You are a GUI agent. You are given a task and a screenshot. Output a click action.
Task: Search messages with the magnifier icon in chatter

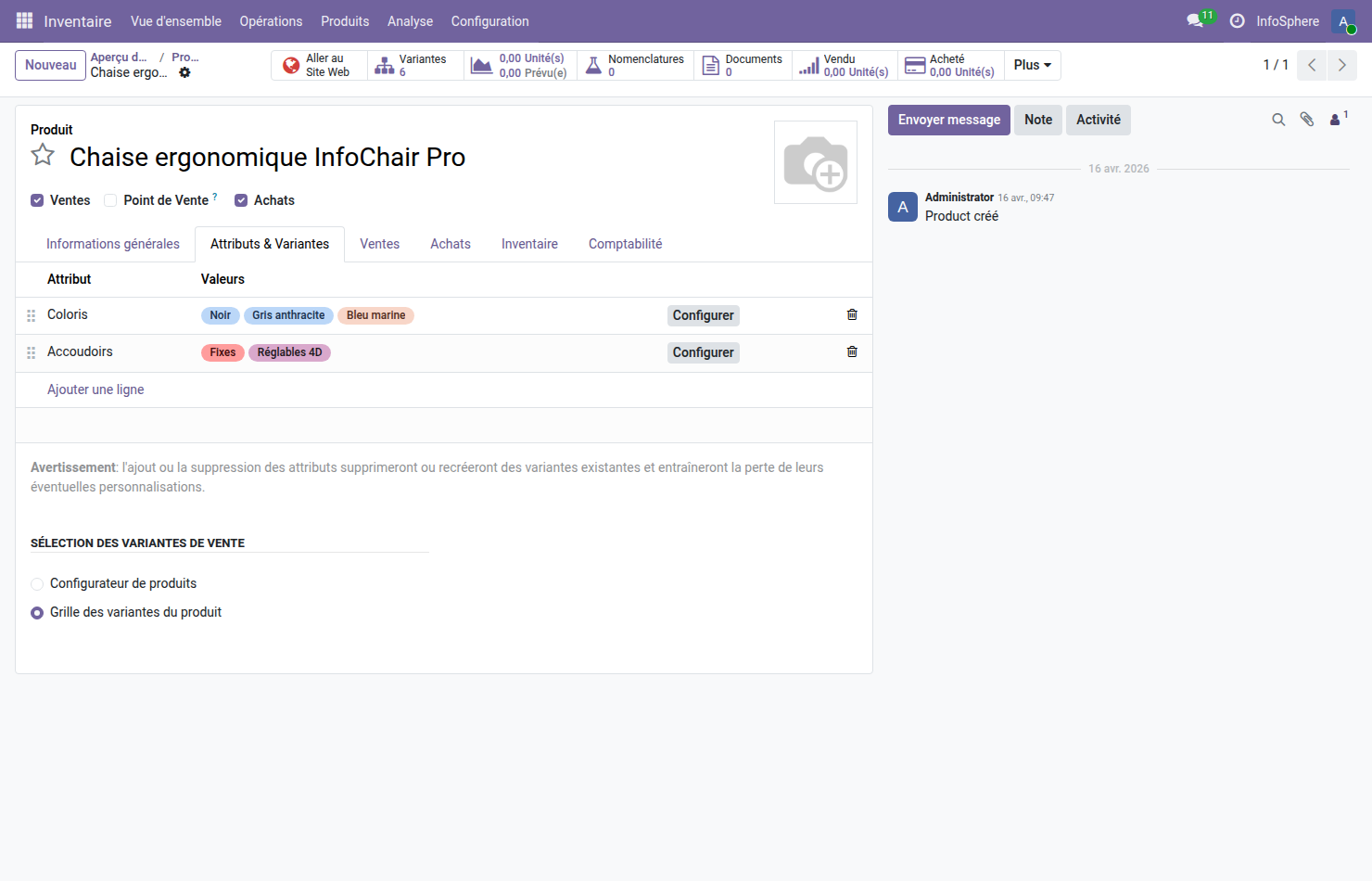point(1278,120)
